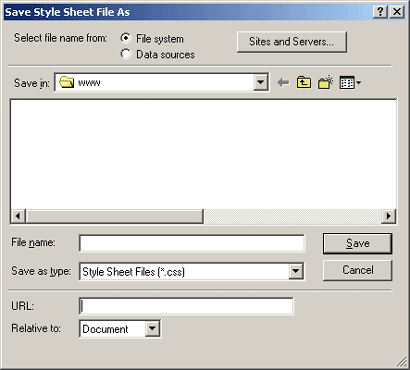
Task: Create a new folder
Action: [x=325, y=82]
